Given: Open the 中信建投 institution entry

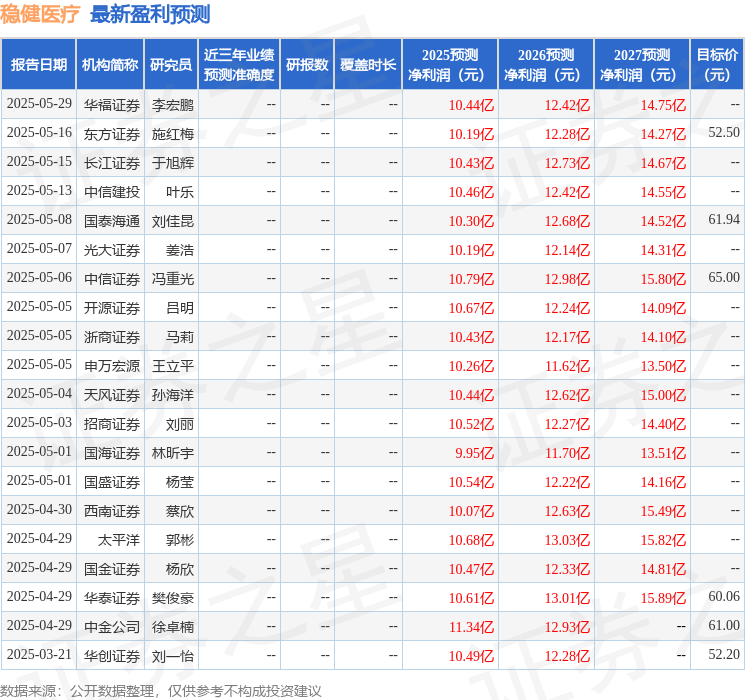Looking at the screenshot, I should coord(111,191).
